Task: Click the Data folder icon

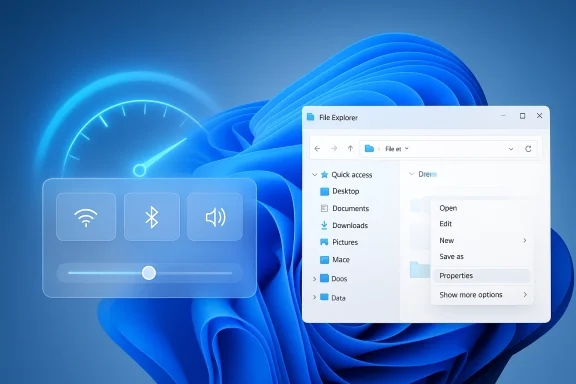Action: pyautogui.click(x=324, y=297)
